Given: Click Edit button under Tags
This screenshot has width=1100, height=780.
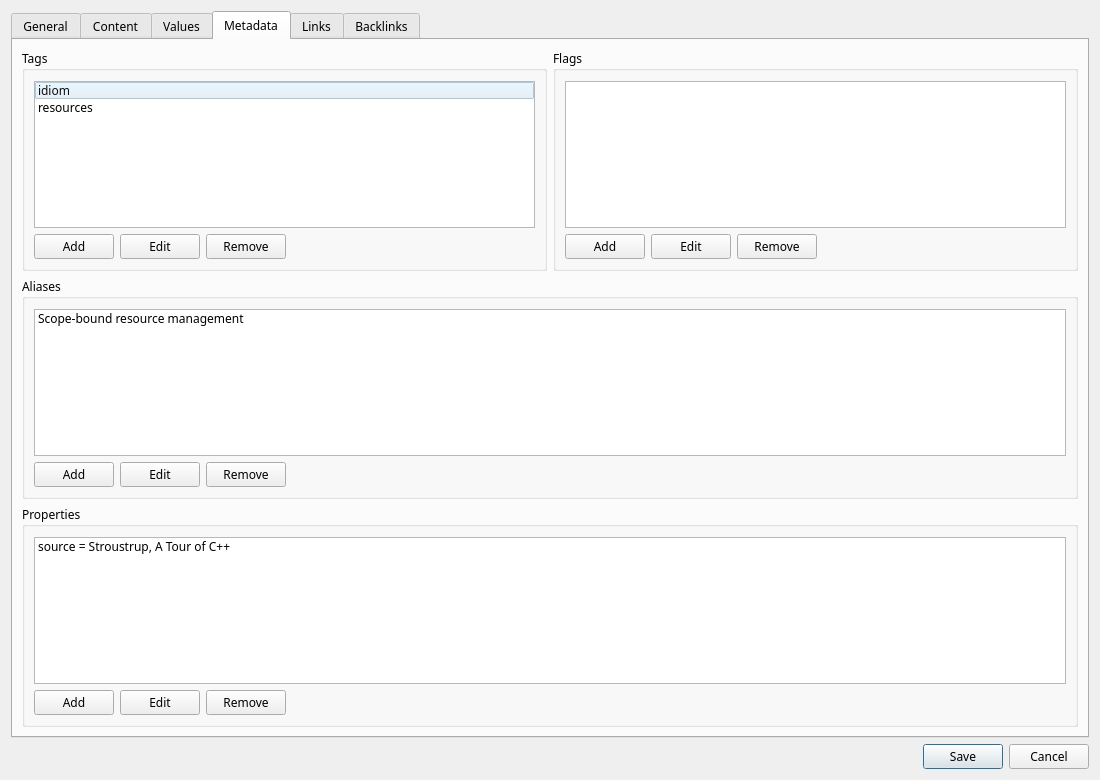Looking at the screenshot, I should pyautogui.click(x=160, y=246).
